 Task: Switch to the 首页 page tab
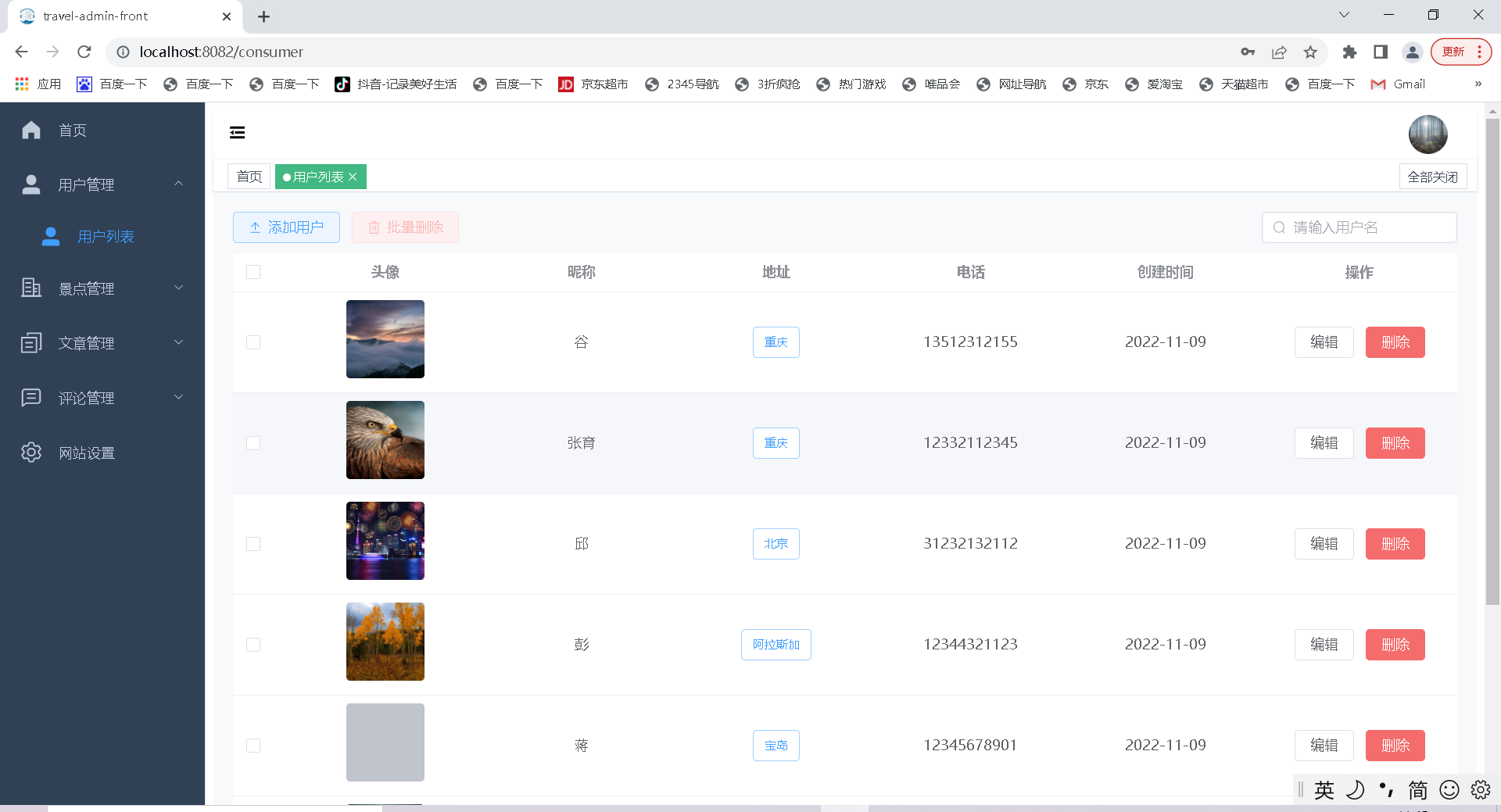tap(249, 177)
